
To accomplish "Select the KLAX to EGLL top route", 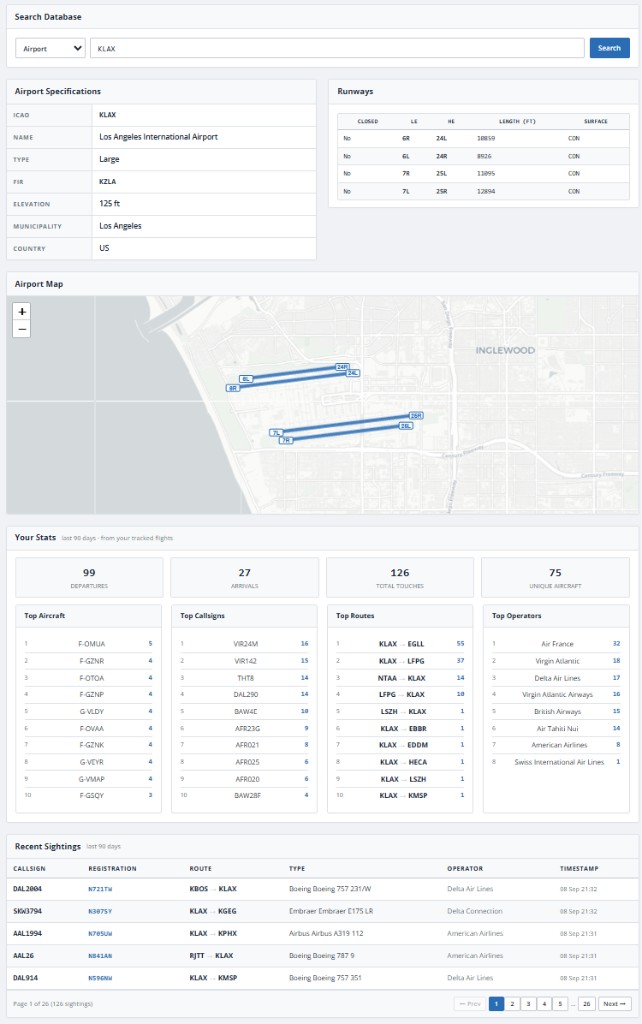I will click(400, 643).
